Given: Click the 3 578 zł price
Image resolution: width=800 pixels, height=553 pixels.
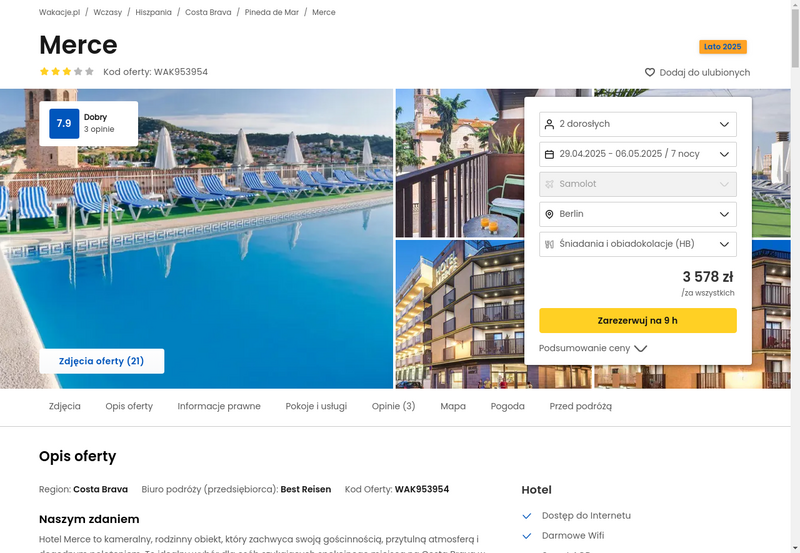Looking at the screenshot, I should 708,277.
